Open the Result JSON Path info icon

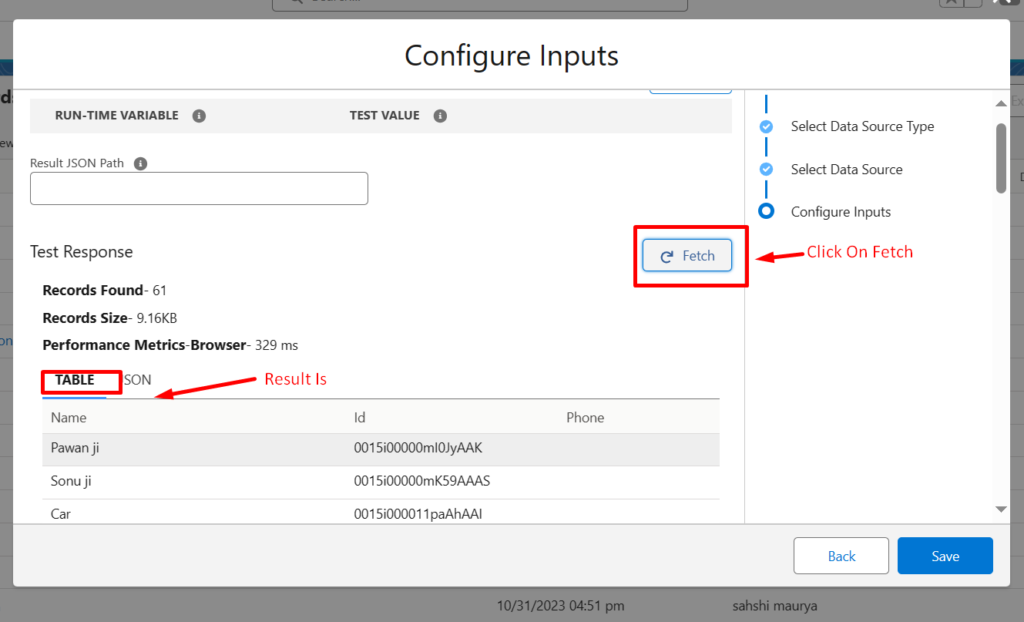coord(140,163)
